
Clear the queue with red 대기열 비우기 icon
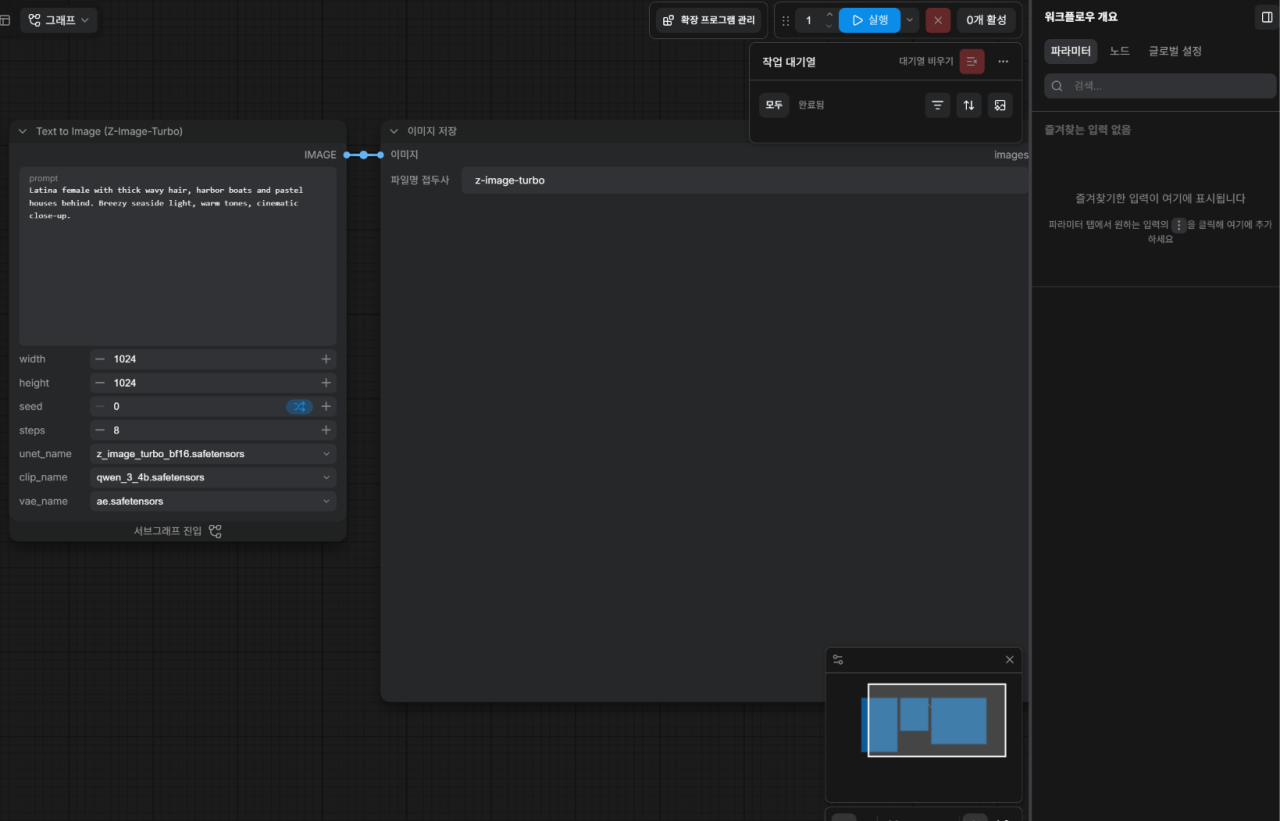coord(972,62)
